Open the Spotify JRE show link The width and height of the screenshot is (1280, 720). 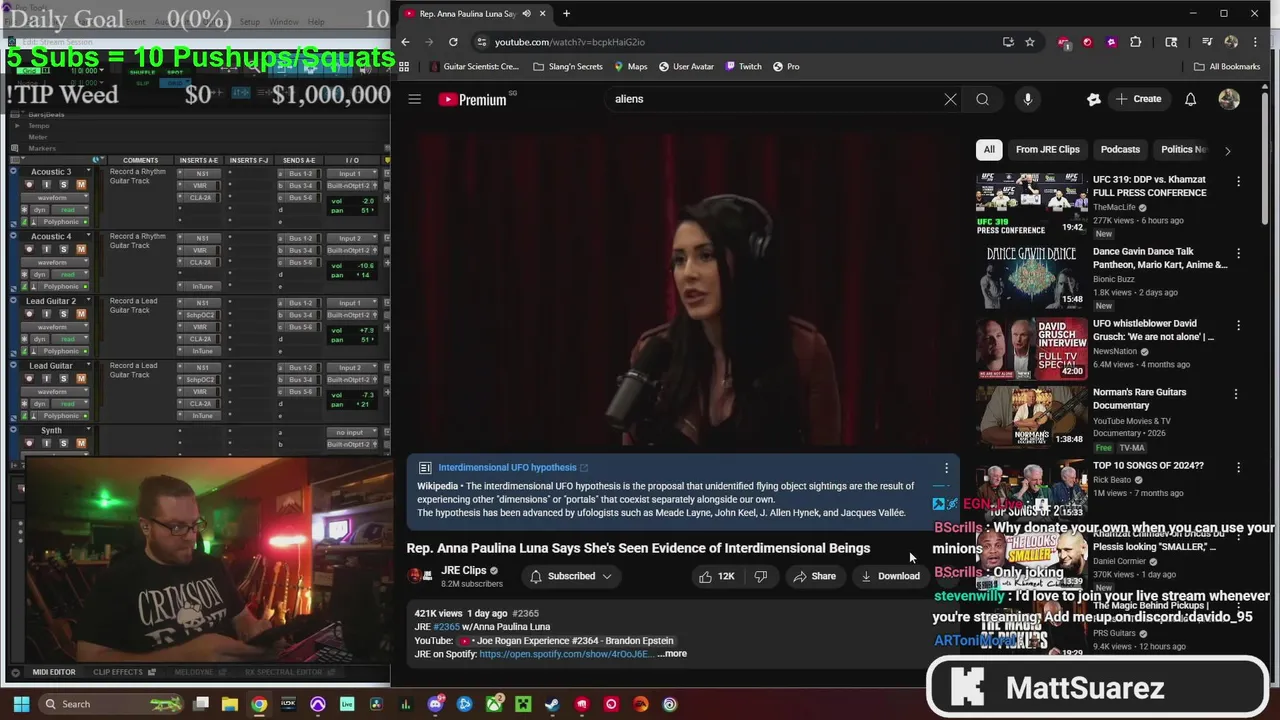[566, 654]
